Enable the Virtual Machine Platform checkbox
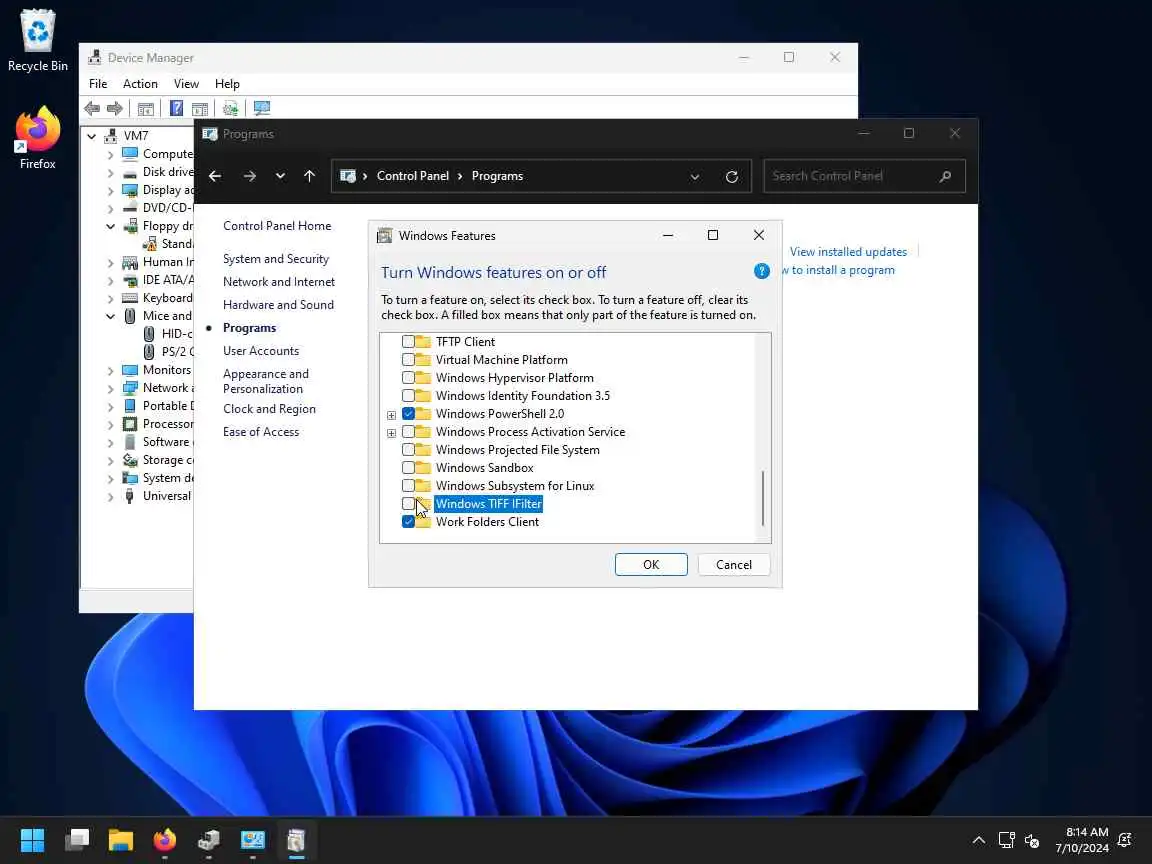Image resolution: width=1152 pixels, height=864 pixels. [x=408, y=360]
